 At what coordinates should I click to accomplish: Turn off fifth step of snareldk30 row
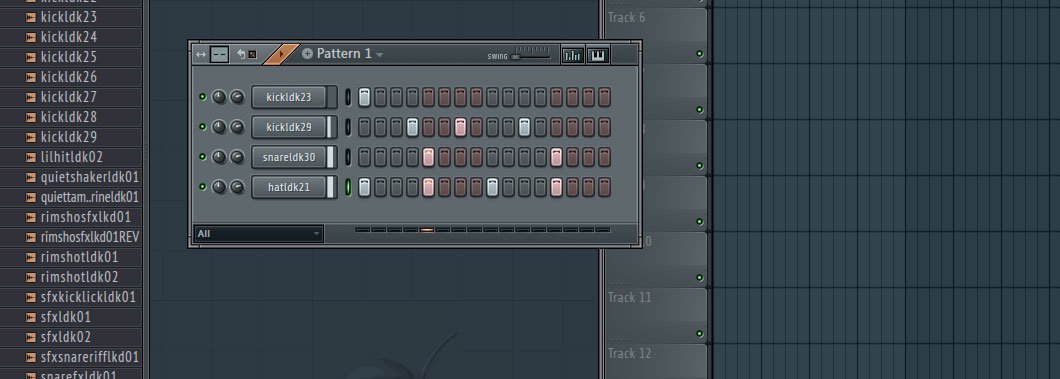click(428, 157)
